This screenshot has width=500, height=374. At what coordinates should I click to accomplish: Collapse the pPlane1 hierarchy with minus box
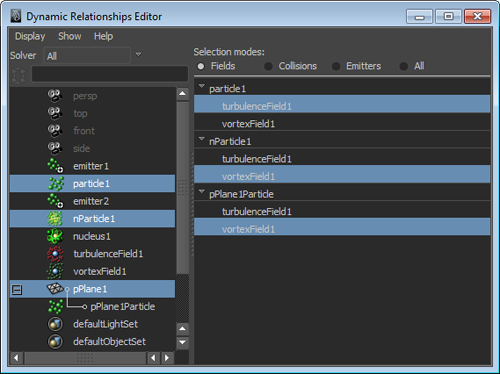coord(17,289)
